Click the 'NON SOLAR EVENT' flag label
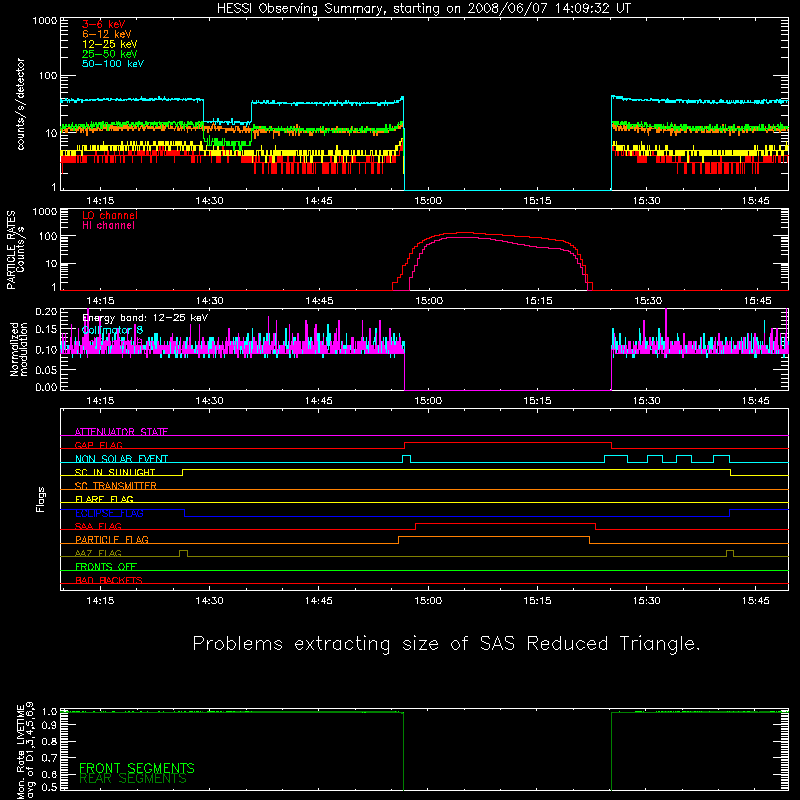The width and height of the screenshot is (800, 800). (x=121, y=459)
